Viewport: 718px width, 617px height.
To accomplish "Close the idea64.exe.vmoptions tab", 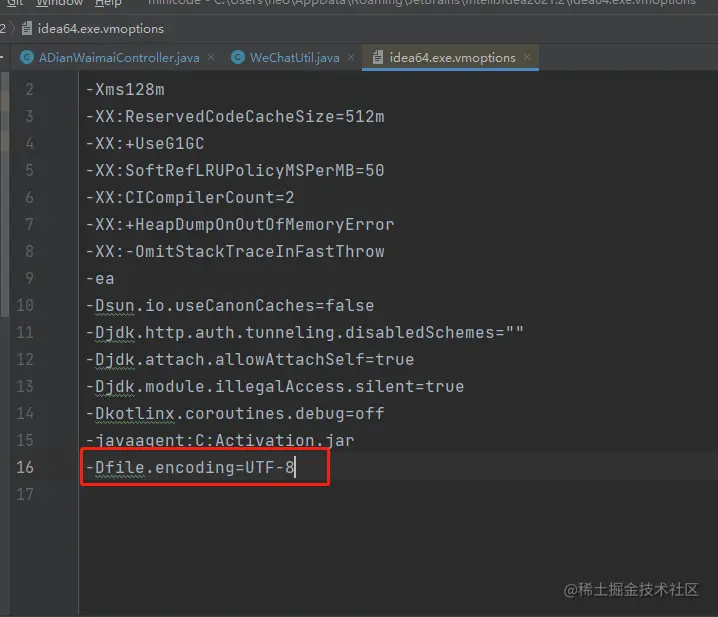I will (528, 57).
